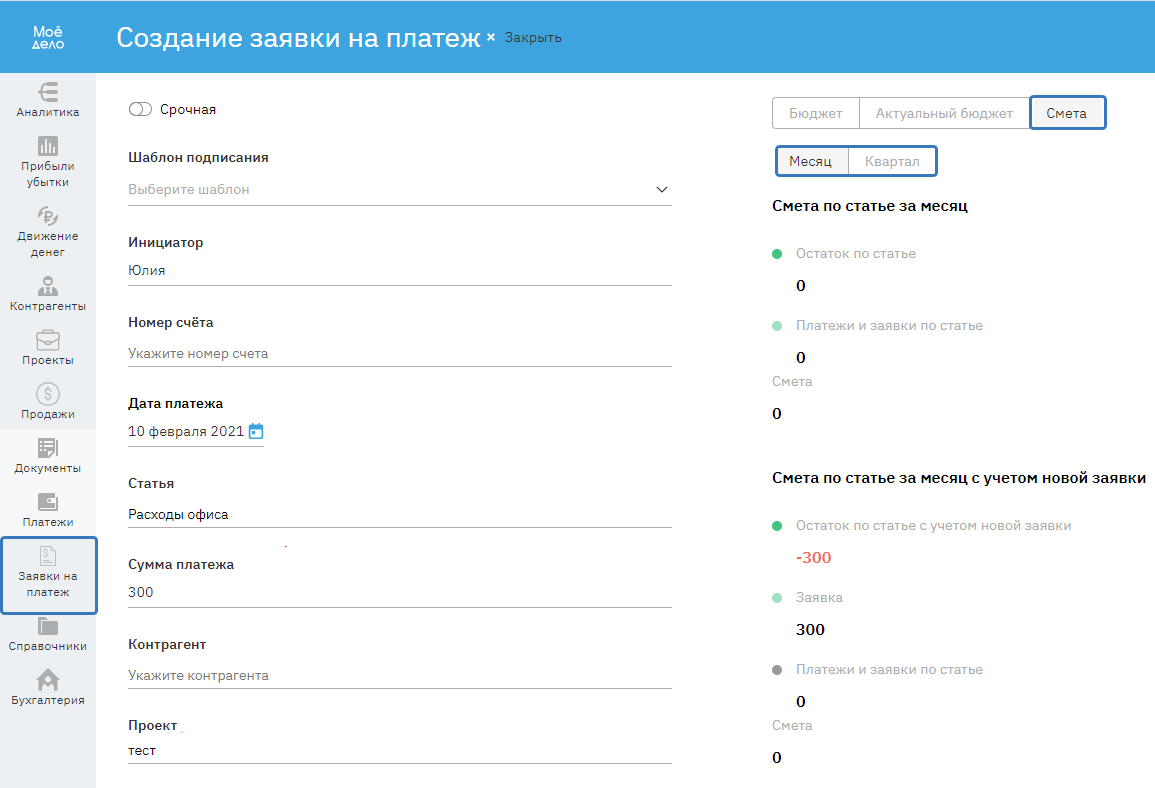Image resolution: width=1155 pixels, height=788 pixels.
Task: Select the Квартал period tab
Action: [x=892, y=161]
